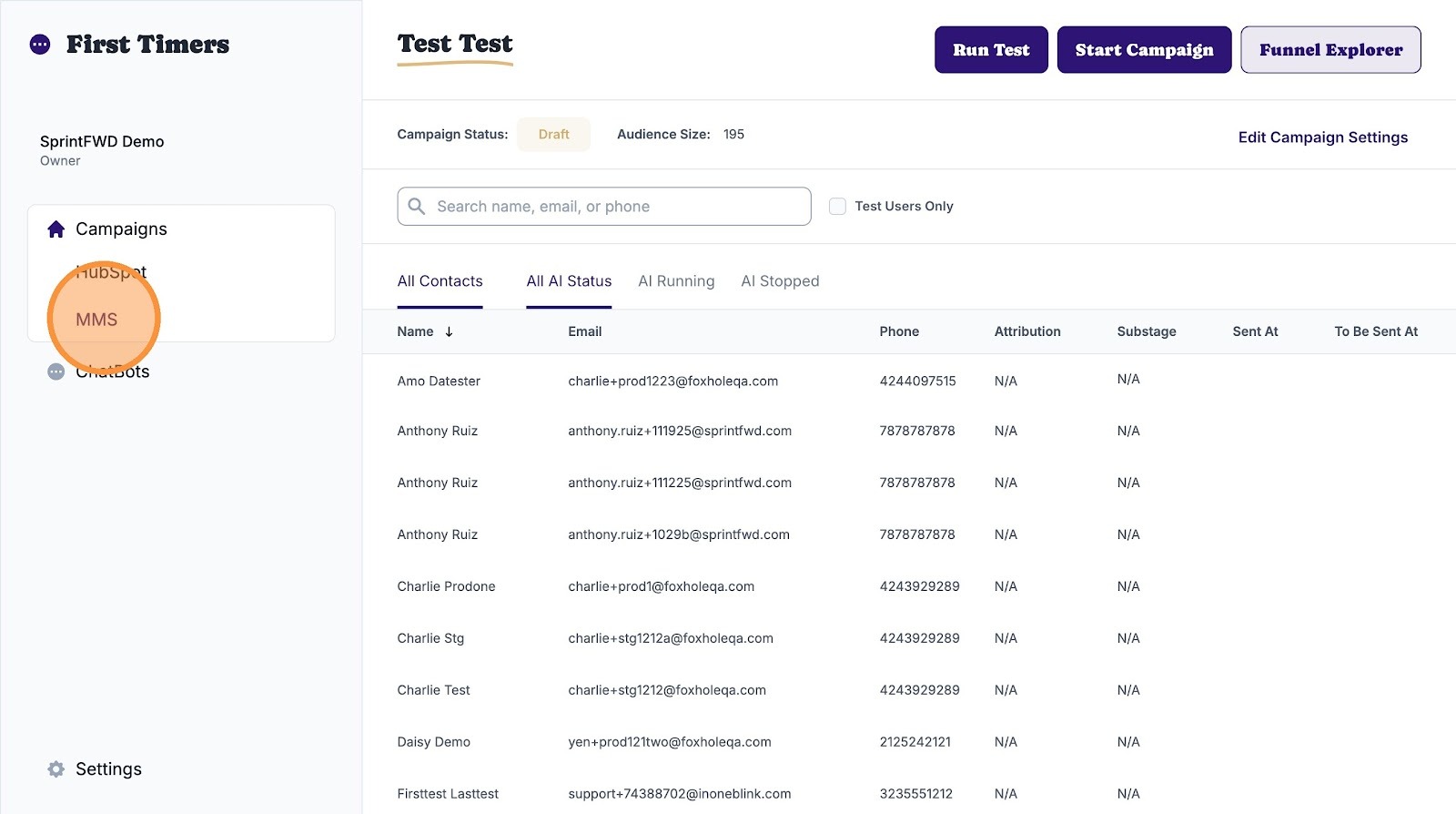Click the Draft status badge
This screenshot has width=1456, height=814.
pyautogui.click(x=554, y=135)
